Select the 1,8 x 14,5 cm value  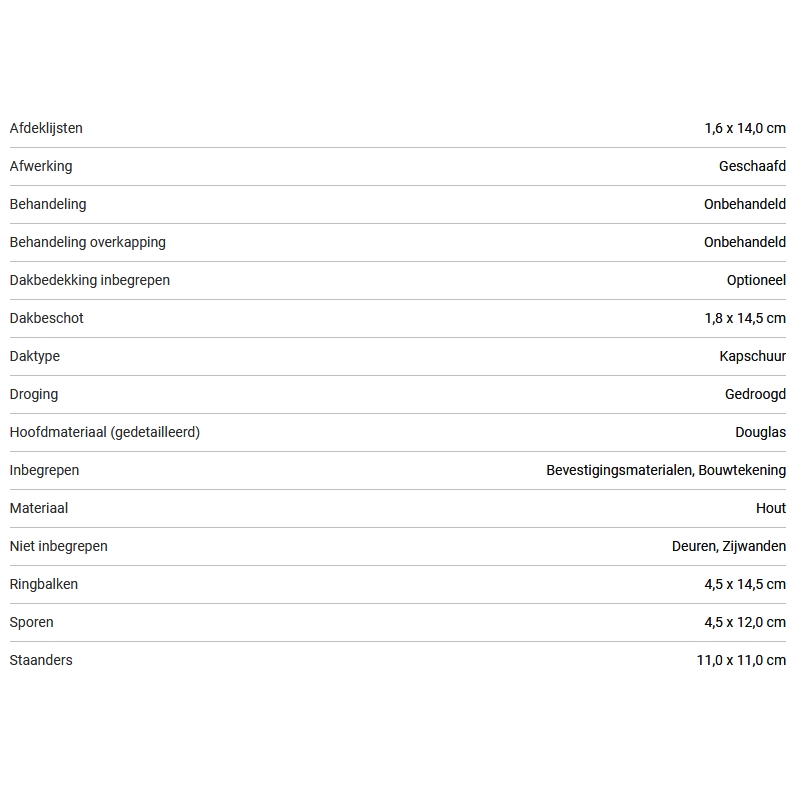[x=745, y=318]
